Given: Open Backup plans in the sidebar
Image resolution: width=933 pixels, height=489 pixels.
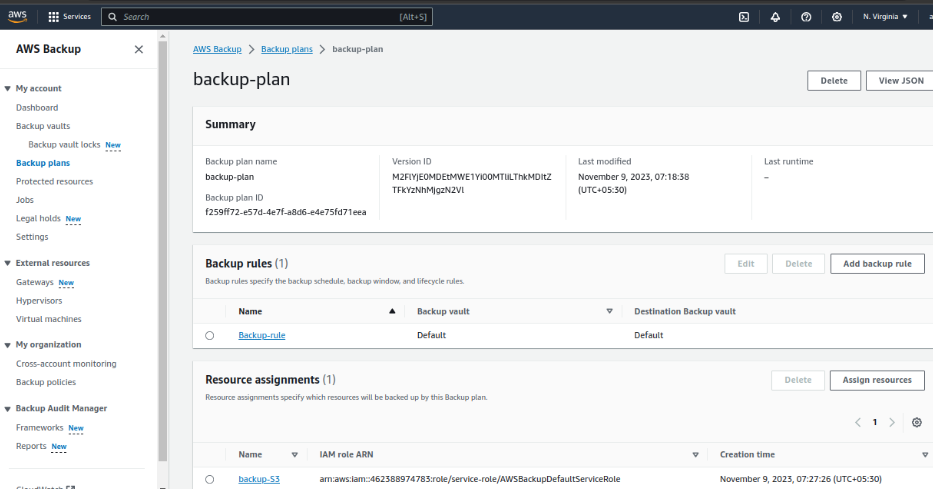Looking at the screenshot, I should (43, 163).
